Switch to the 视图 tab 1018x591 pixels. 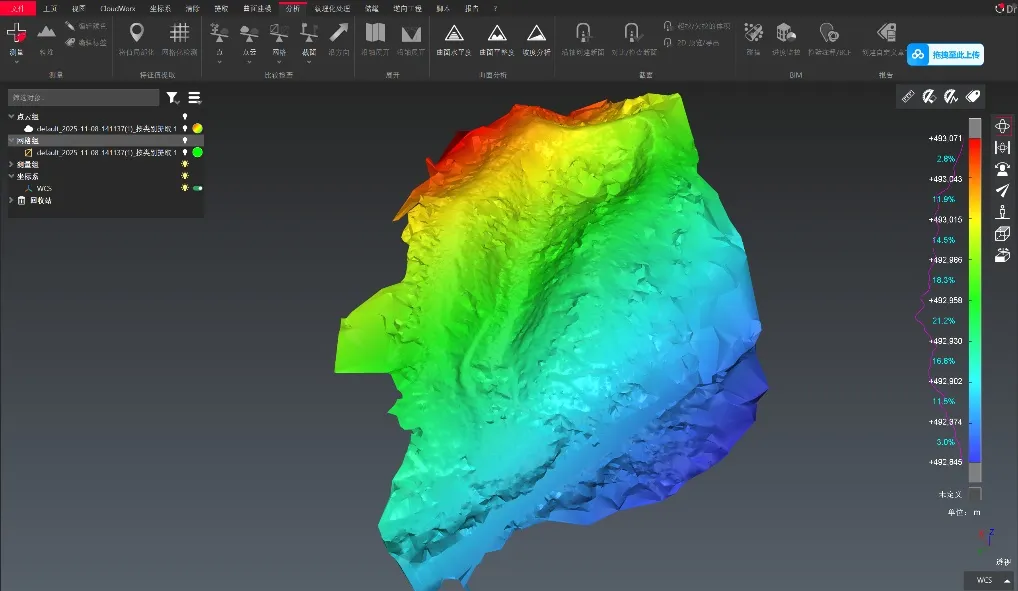pyautogui.click(x=79, y=8)
